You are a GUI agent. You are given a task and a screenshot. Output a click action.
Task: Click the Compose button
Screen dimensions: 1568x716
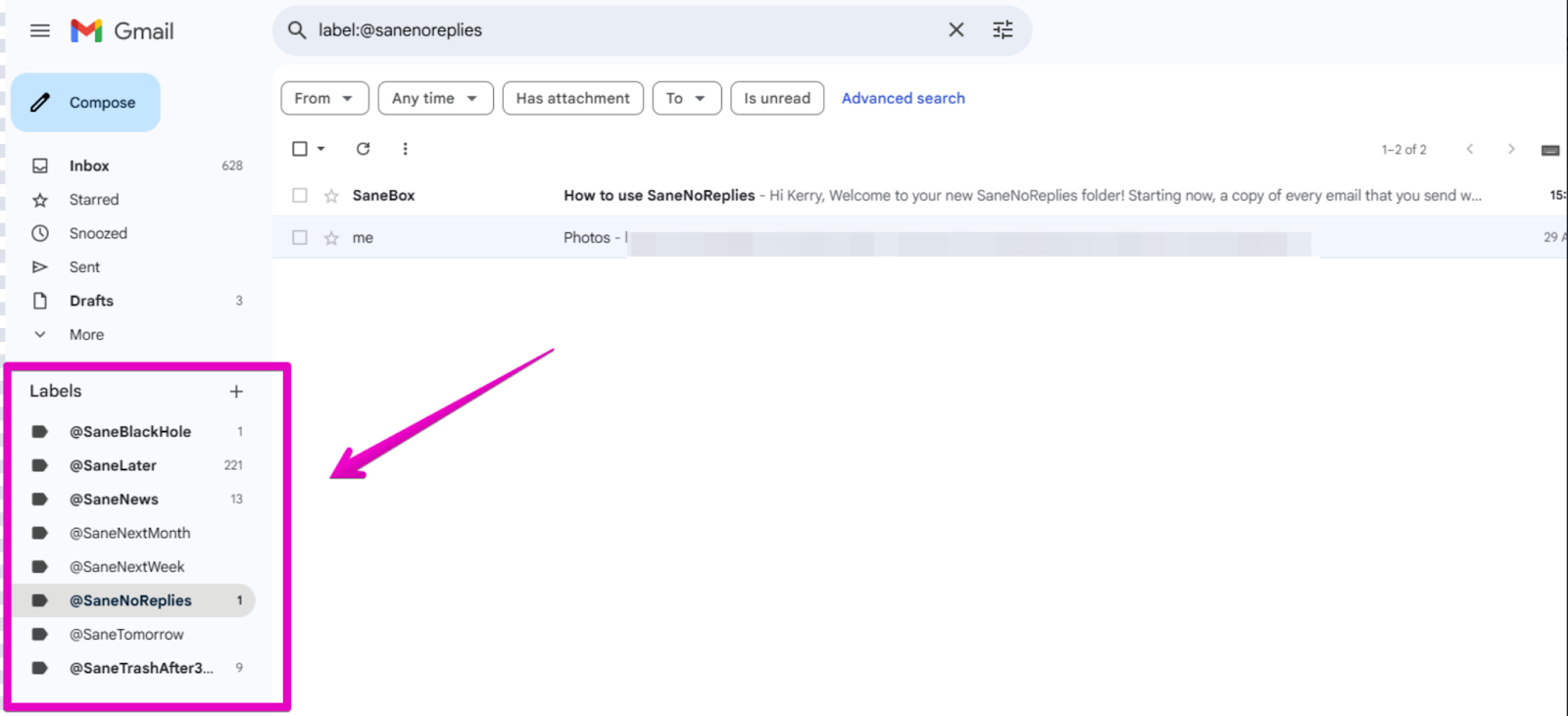[x=85, y=102]
